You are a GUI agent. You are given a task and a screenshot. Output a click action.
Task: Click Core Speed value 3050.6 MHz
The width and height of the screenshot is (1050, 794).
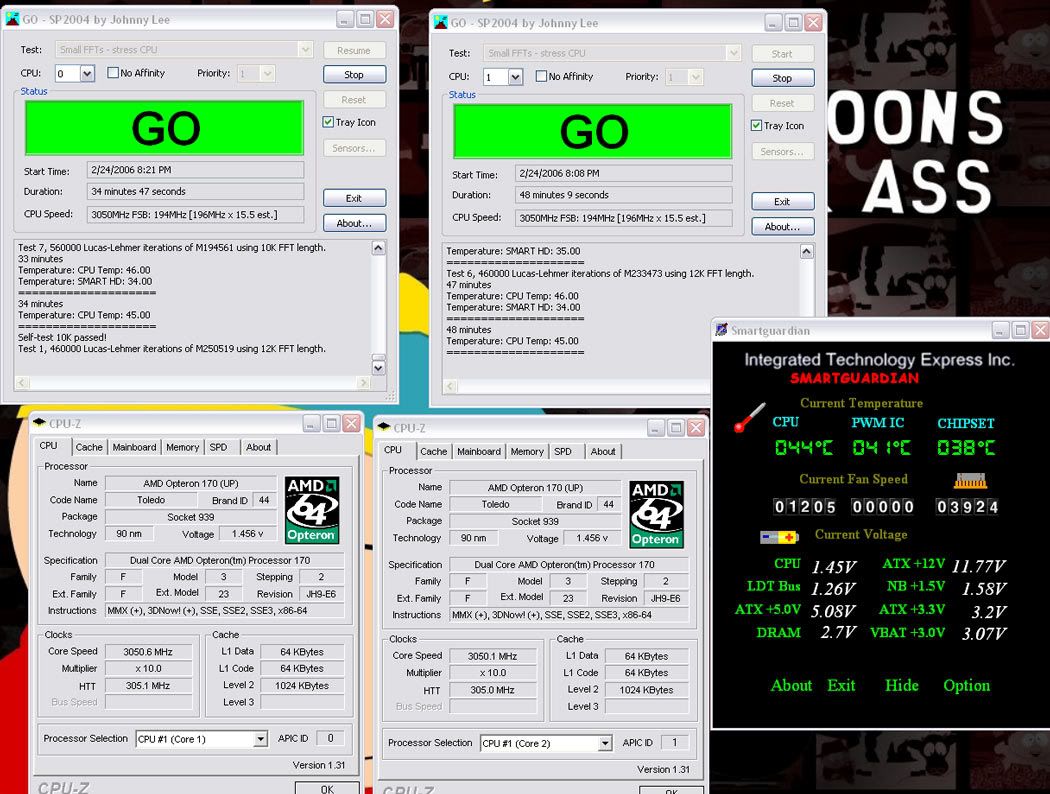(x=148, y=651)
